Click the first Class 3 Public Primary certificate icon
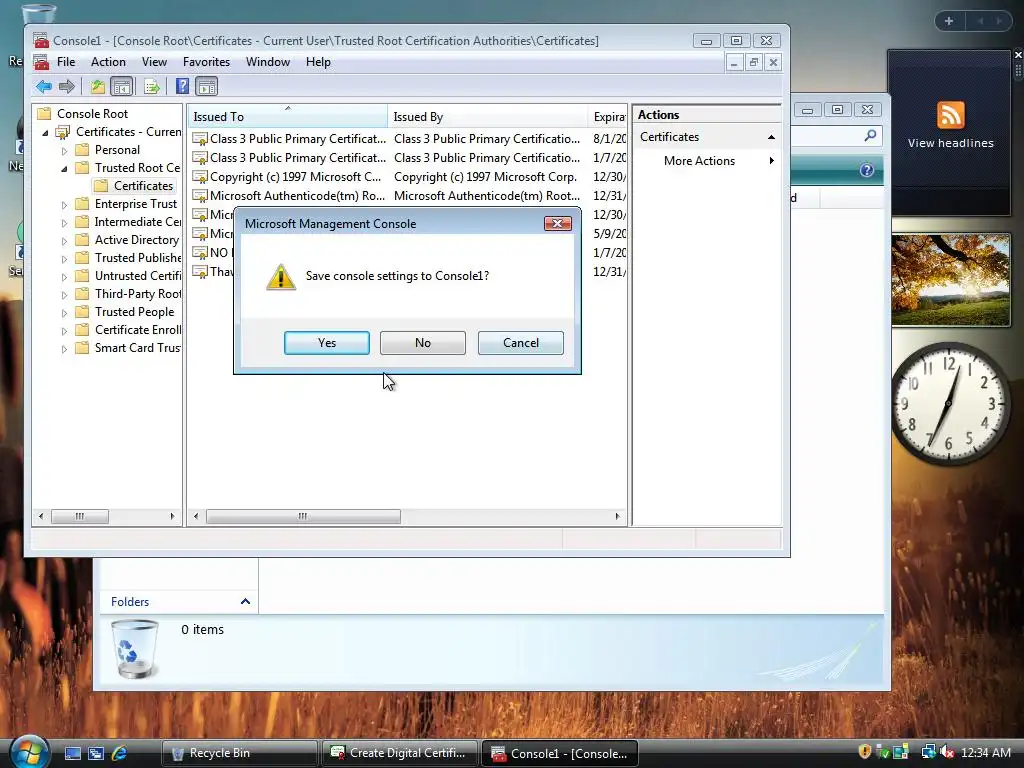The image size is (1024, 768). [x=200, y=139]
